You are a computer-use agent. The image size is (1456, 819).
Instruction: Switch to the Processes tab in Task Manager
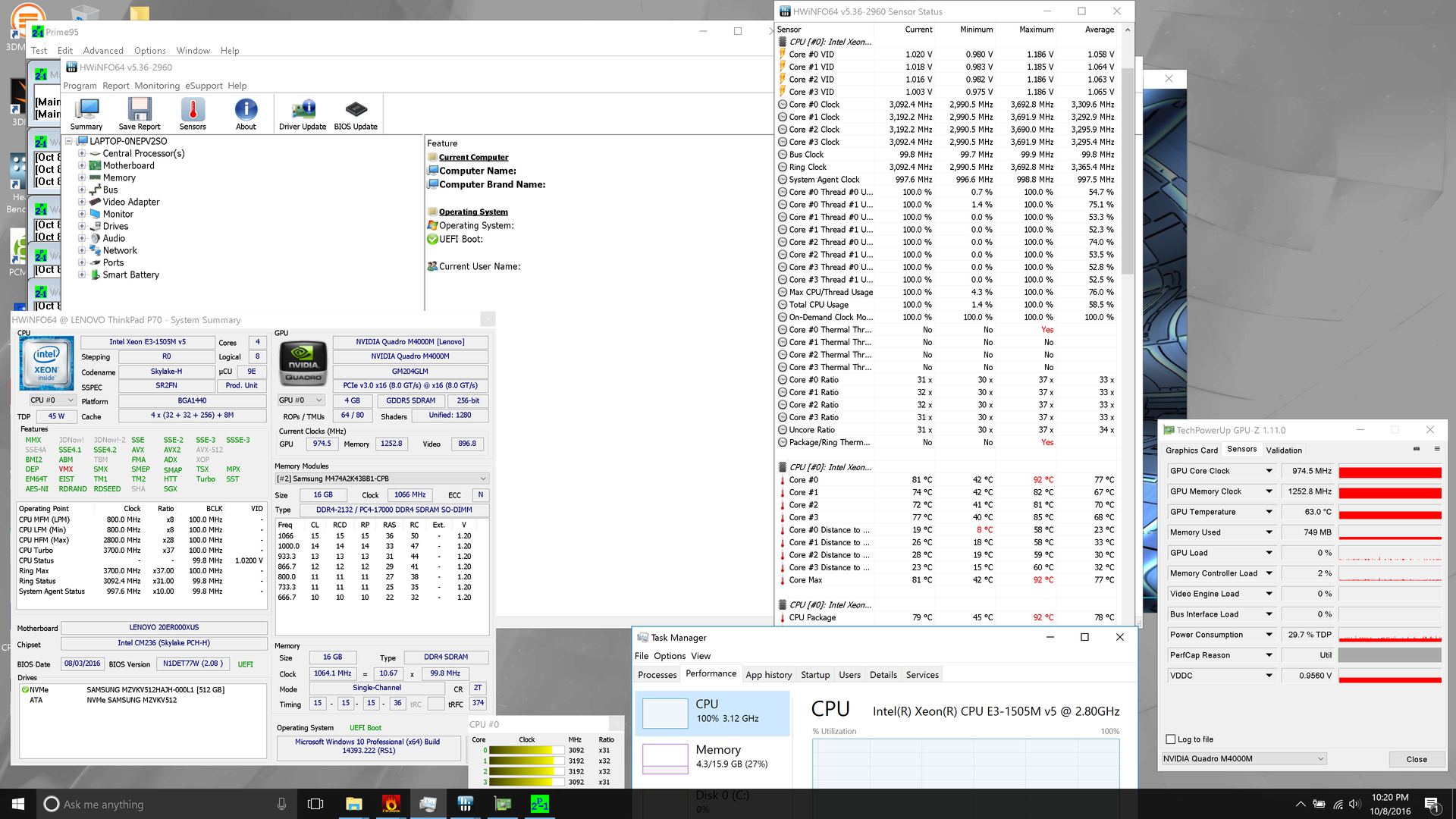tap(657, 675)
